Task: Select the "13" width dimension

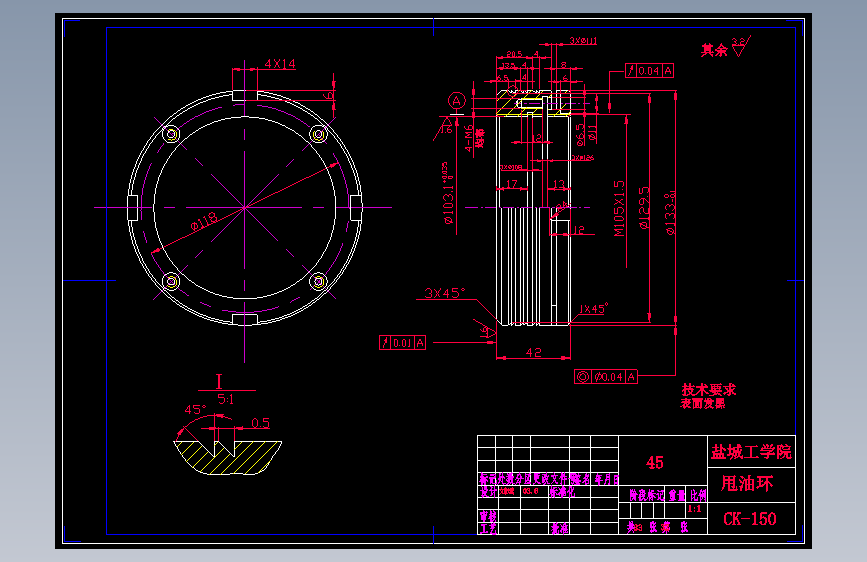Action: [559, 184]
